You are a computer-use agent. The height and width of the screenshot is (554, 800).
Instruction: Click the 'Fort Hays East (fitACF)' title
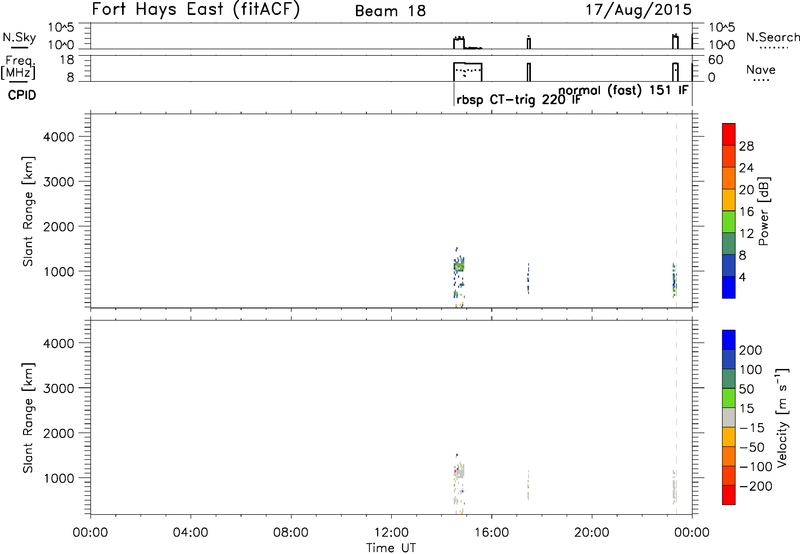point(195,9)
